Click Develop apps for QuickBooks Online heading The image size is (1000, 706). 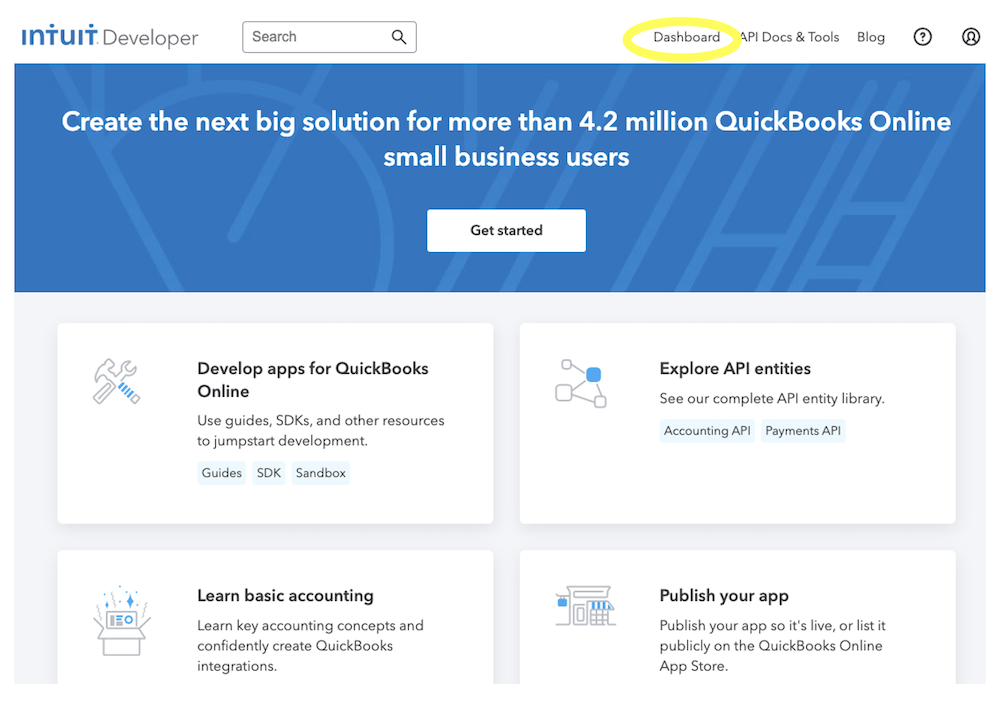coord(312,379)
